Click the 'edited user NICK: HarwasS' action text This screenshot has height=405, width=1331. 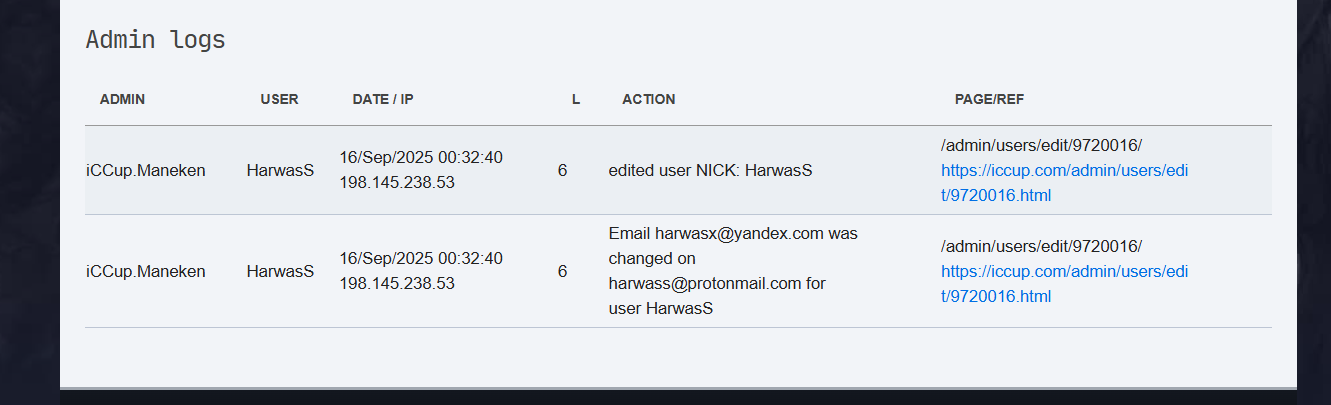pyautogui.click(x=710, y=171)
